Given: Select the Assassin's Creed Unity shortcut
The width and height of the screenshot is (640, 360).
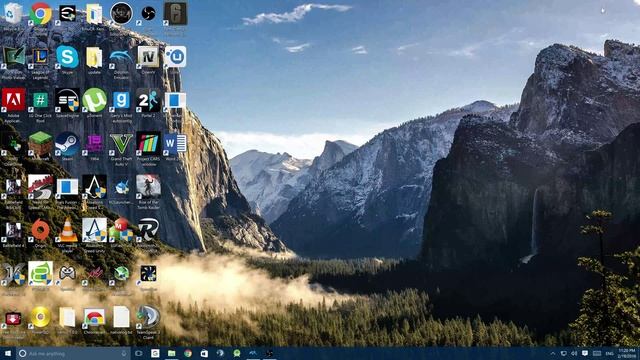Looking at the screenshot, I should coord(94,230).
